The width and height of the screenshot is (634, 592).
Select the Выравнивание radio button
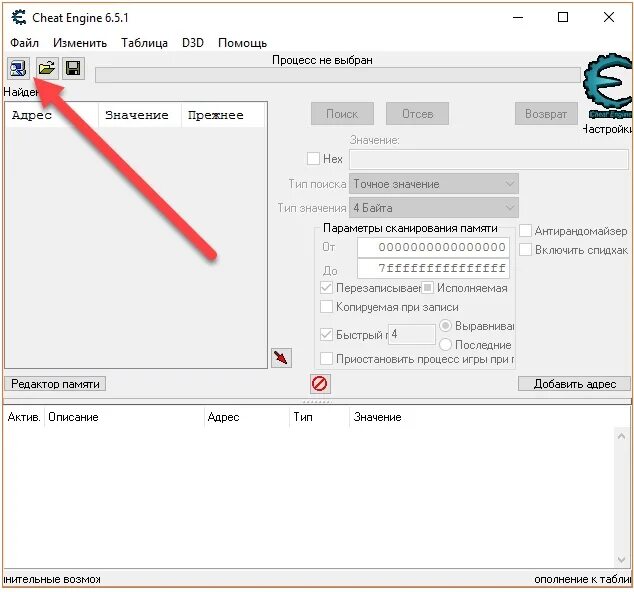(445, 326)
